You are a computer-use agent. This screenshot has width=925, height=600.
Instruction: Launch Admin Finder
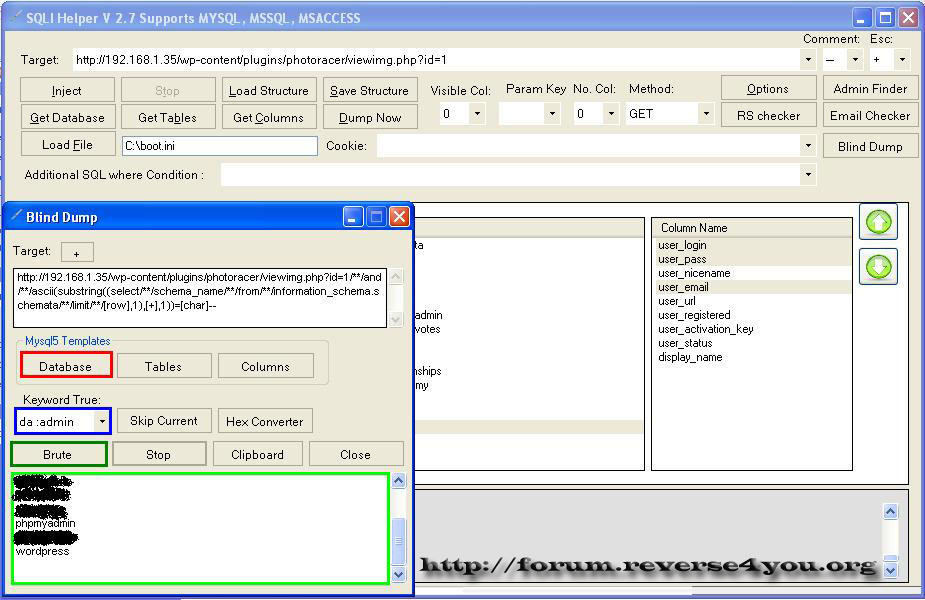pos(870,88)
